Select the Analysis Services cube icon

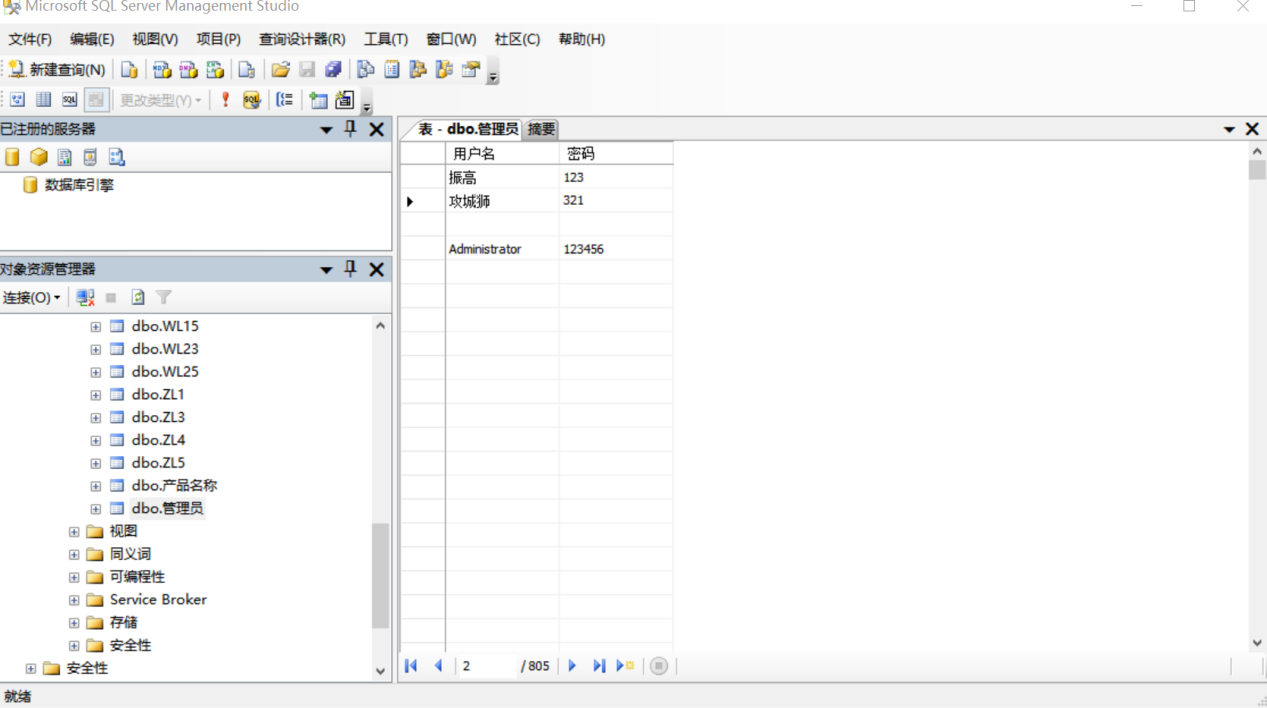(x=38, y=157)
